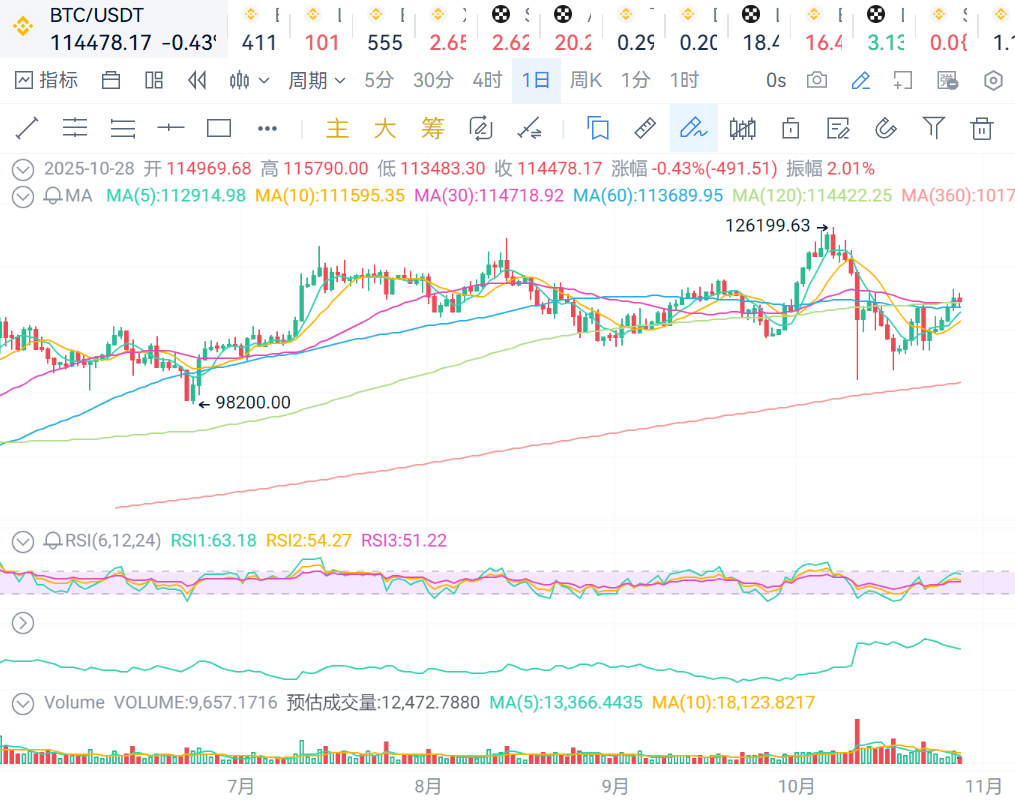The width and height of the screenshot is (1015, 805).
Task: Open the 周期 period dropdown
Action: click(x=317, y=80)
